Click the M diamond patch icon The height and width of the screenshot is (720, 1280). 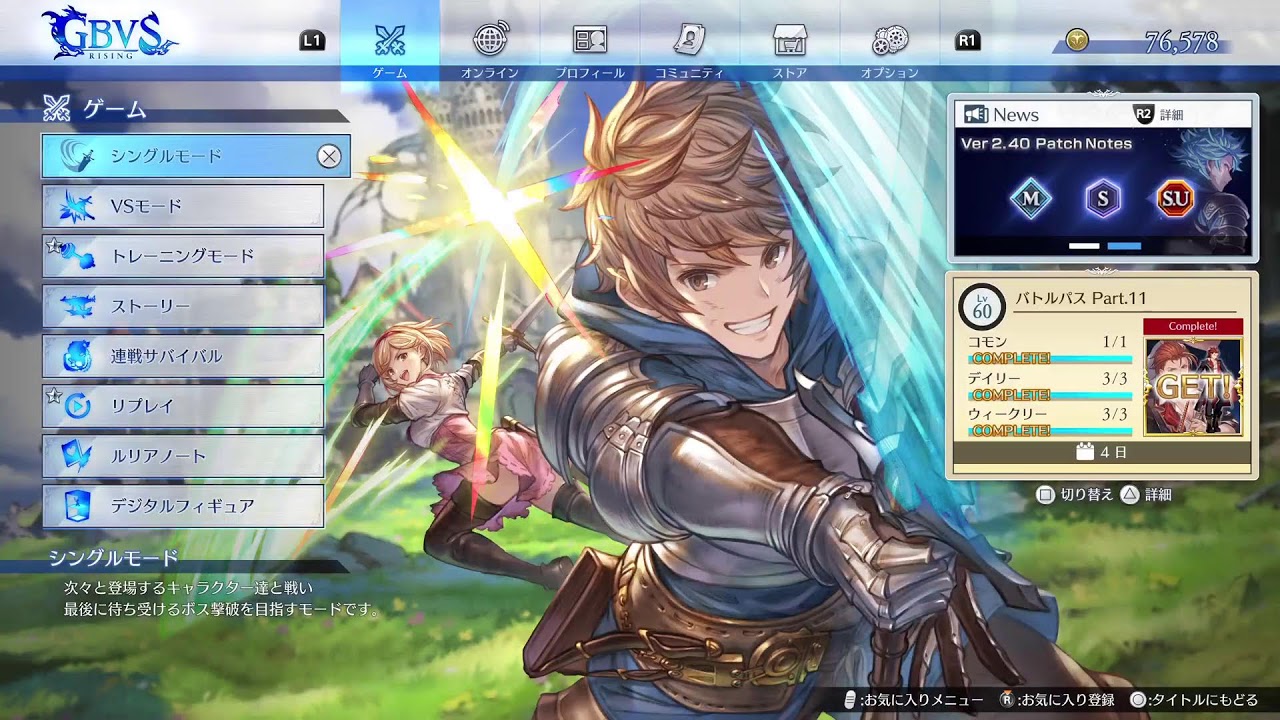coord(1031,198)
